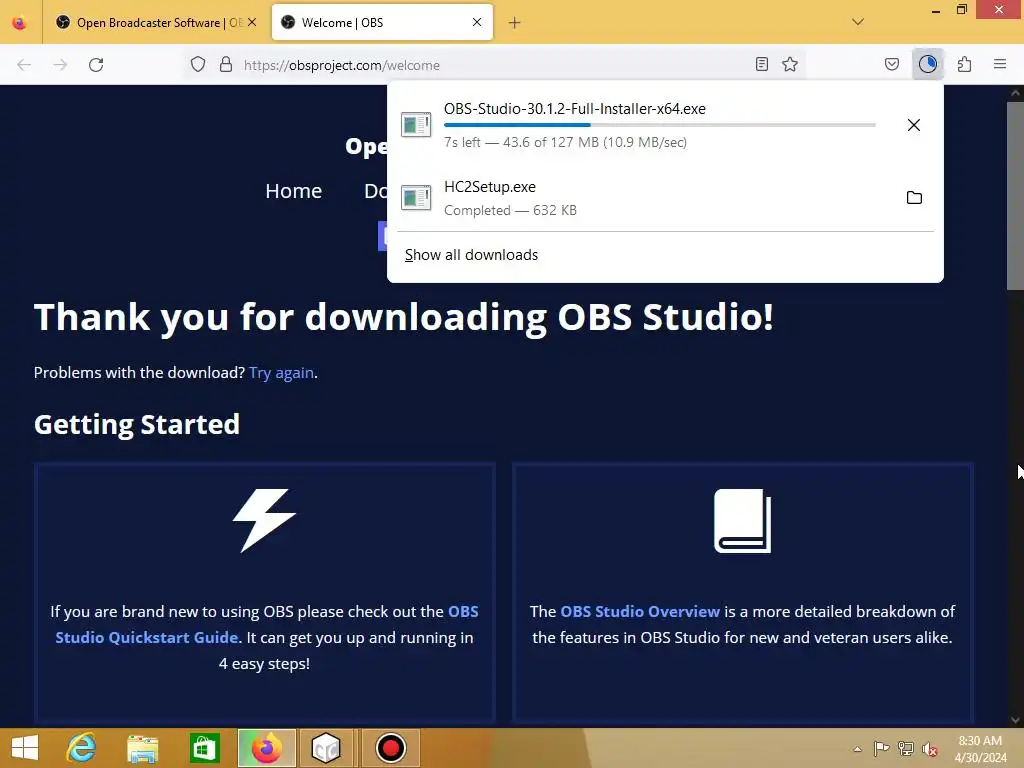The width and height of the screenshot is (1024, 768).
Task: Open the red record button app
Action: point(391,748)
